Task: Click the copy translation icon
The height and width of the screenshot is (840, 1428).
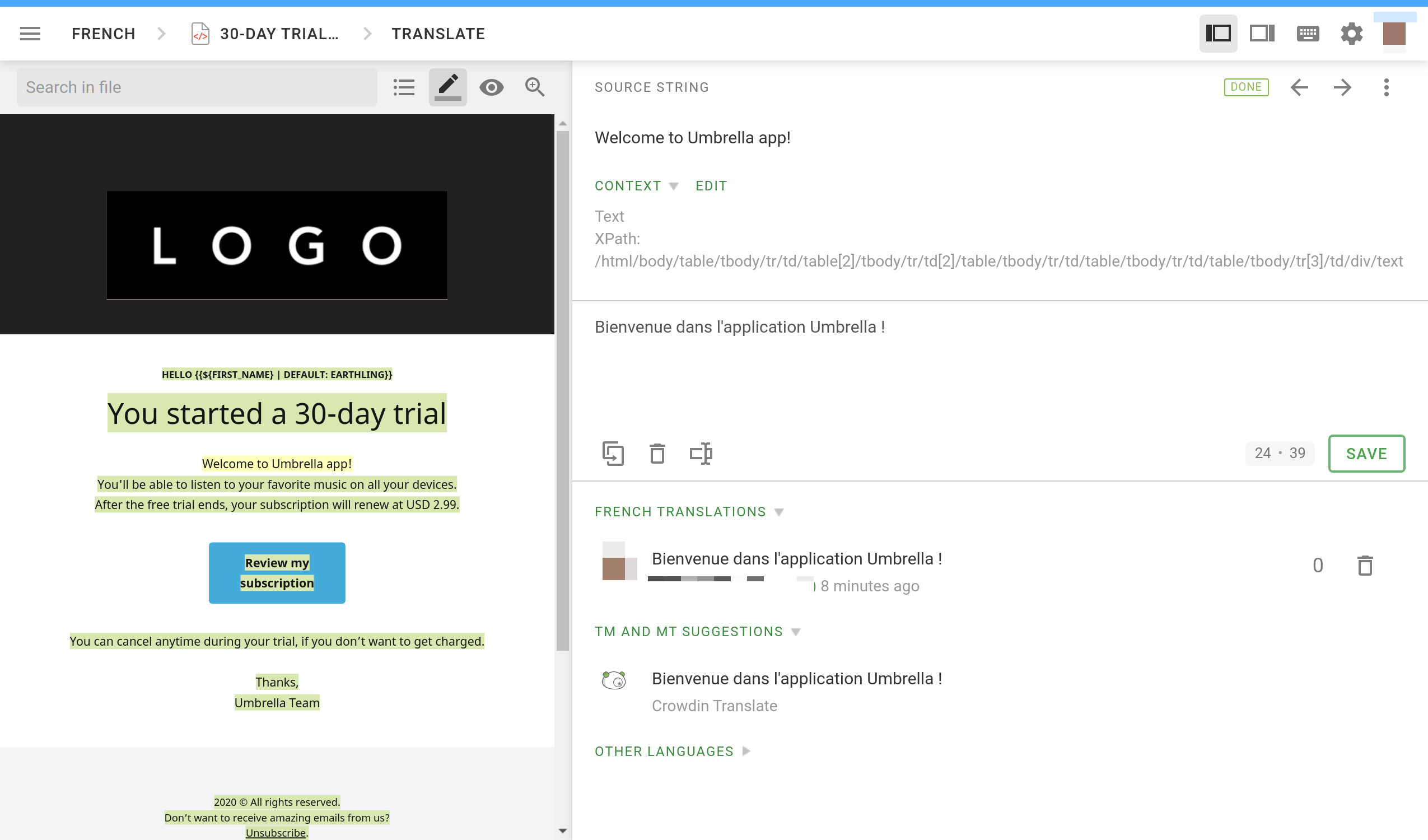Action: click(x=613, y=453)
